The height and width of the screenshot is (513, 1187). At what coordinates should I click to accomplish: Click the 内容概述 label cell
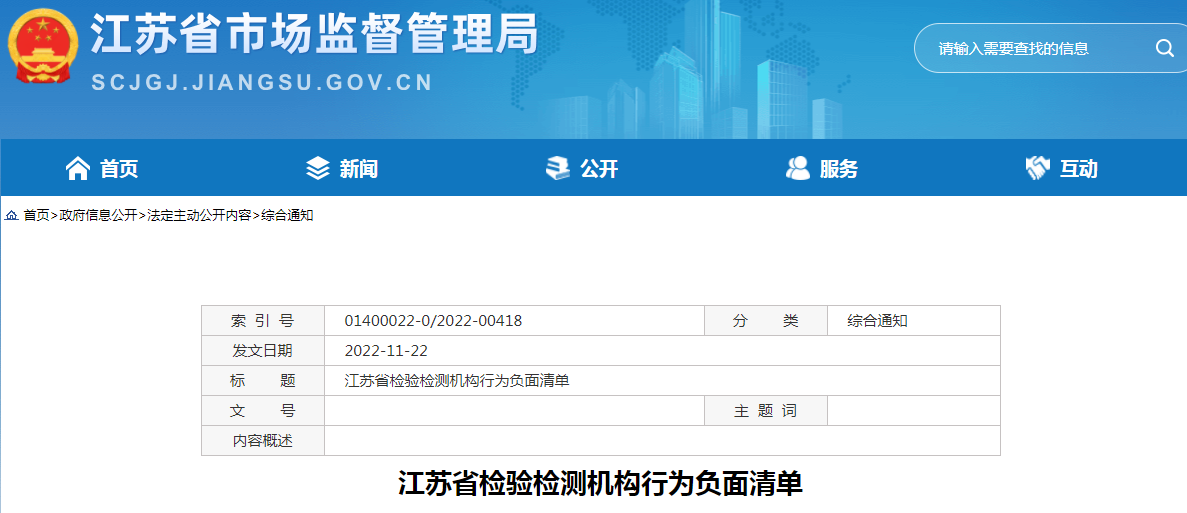click(263, 441)
